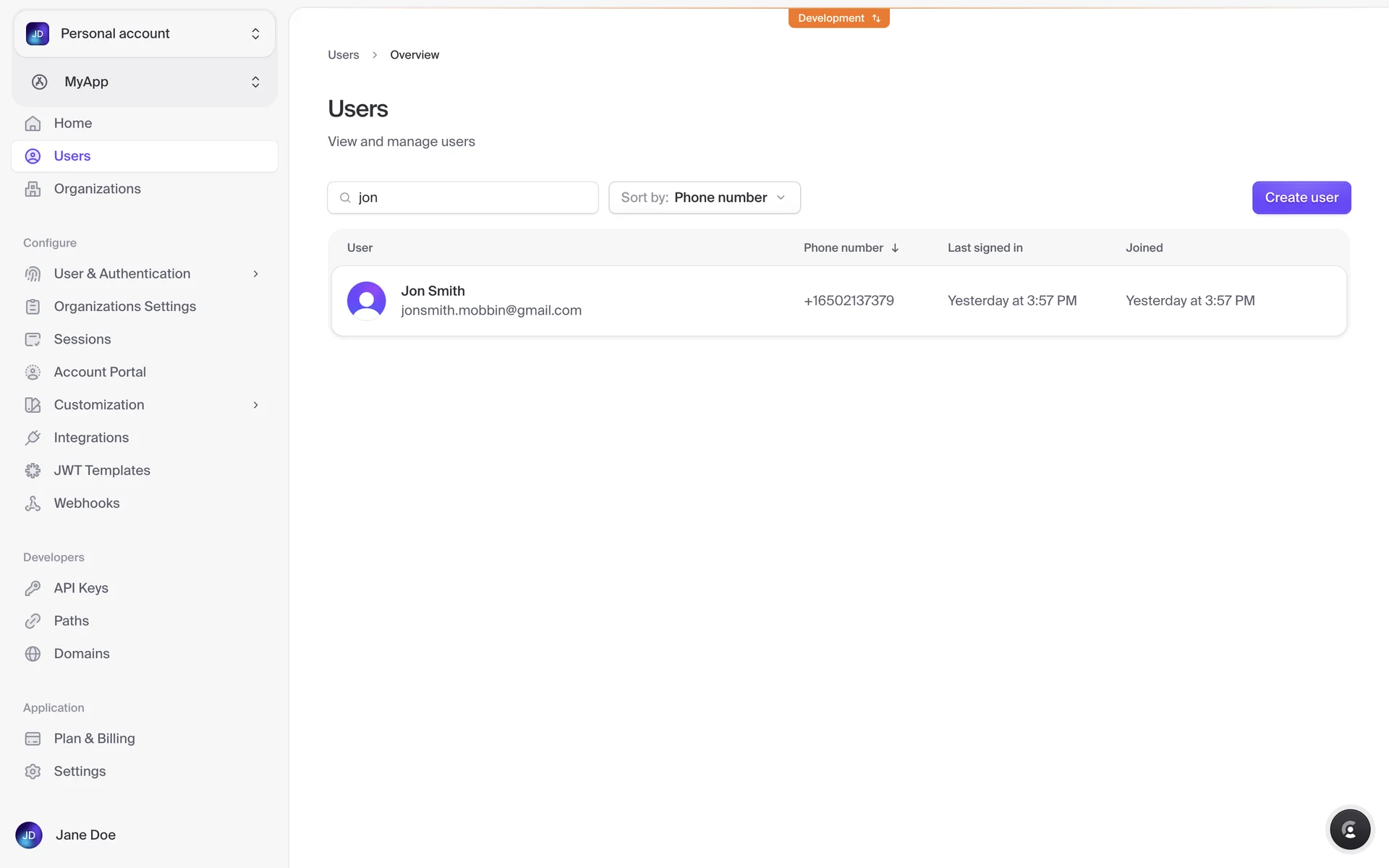Toggle the Development environment badge
Image resolution: width=1389 pixels, height=868 pixels.
coord(838,18)
